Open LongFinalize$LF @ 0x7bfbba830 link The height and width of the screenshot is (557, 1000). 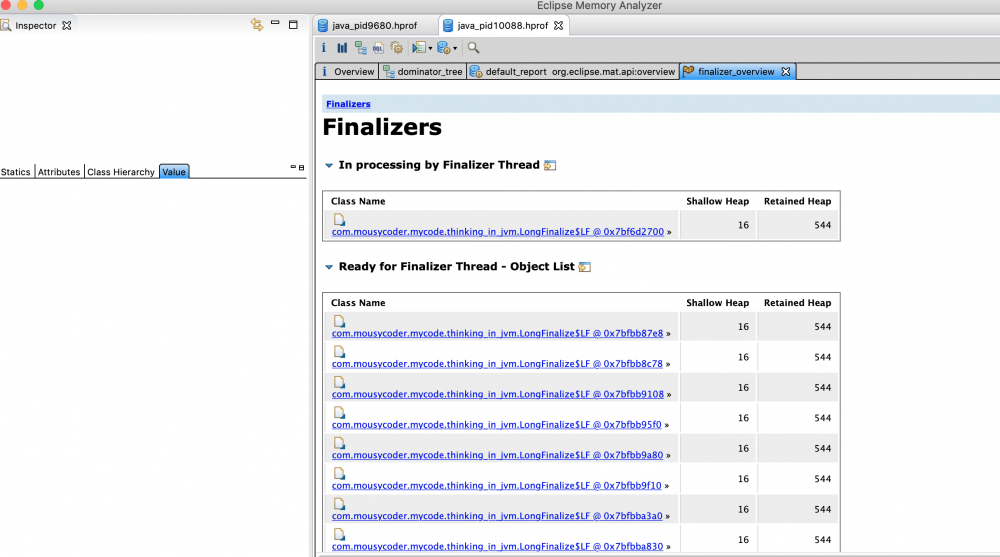coord(497,546)
